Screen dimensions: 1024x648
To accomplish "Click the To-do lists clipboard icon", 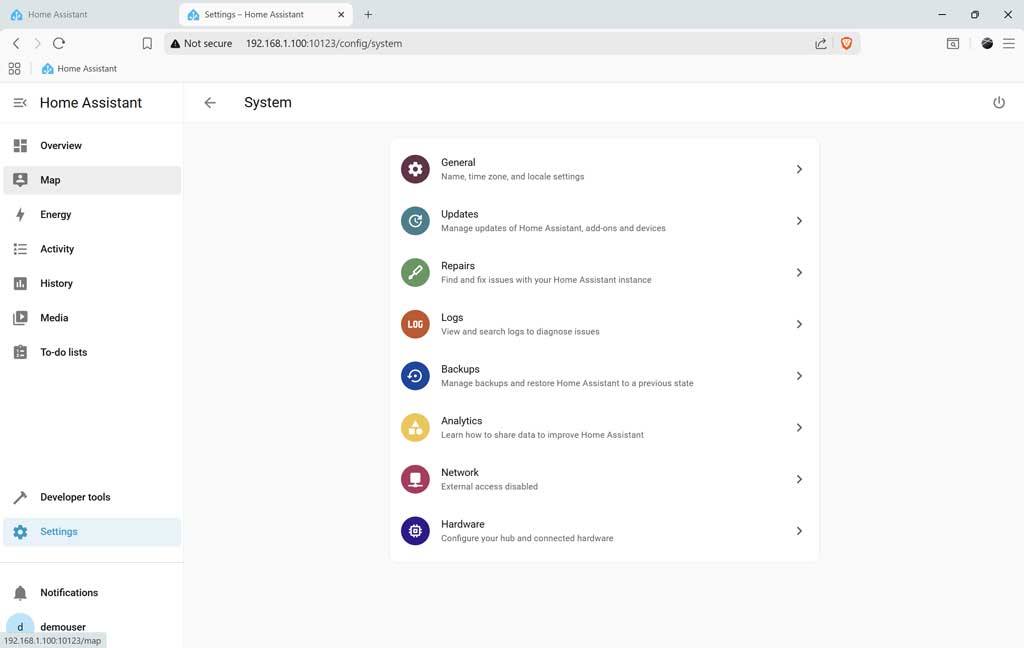I will (x=20, y=352).
